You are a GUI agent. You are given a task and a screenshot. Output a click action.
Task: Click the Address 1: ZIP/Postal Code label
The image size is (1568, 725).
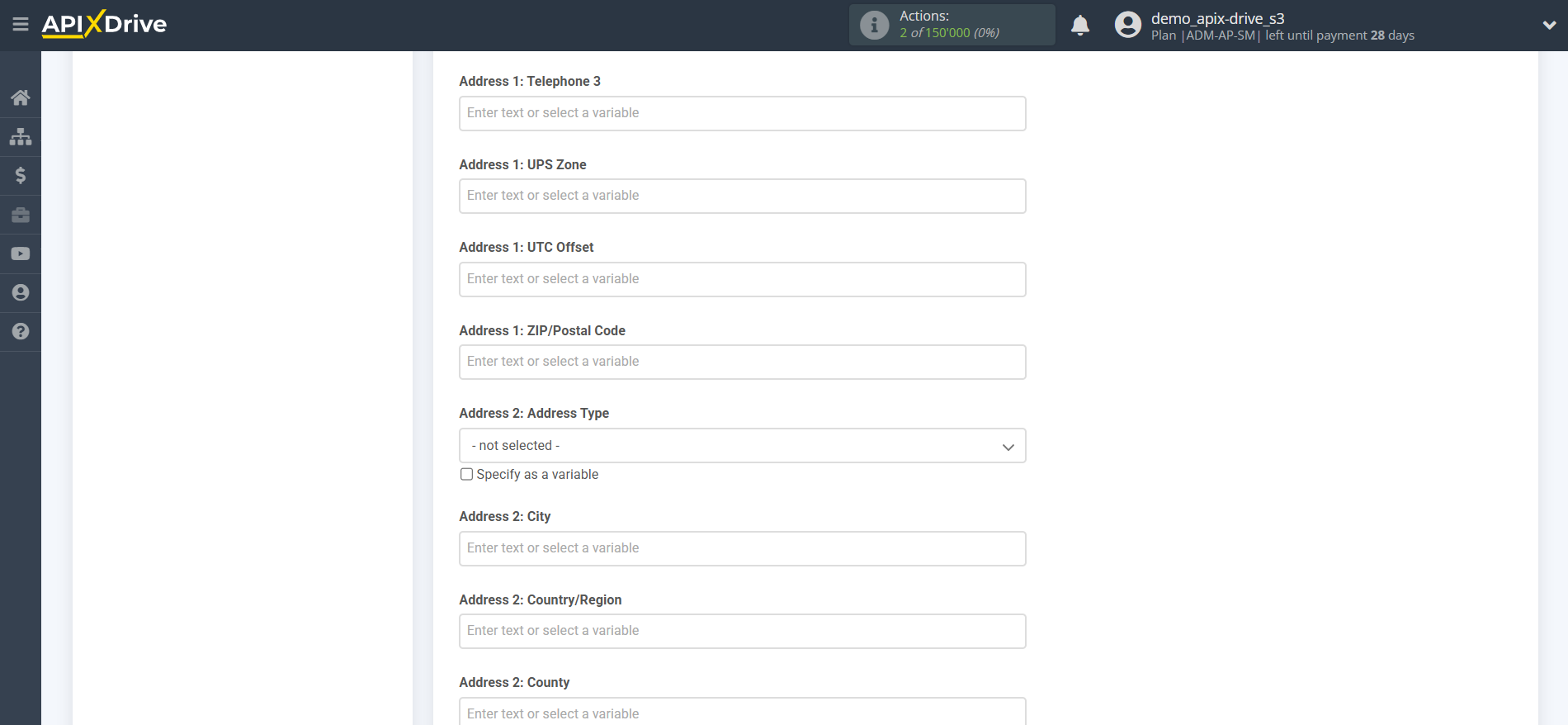(542, 330)
